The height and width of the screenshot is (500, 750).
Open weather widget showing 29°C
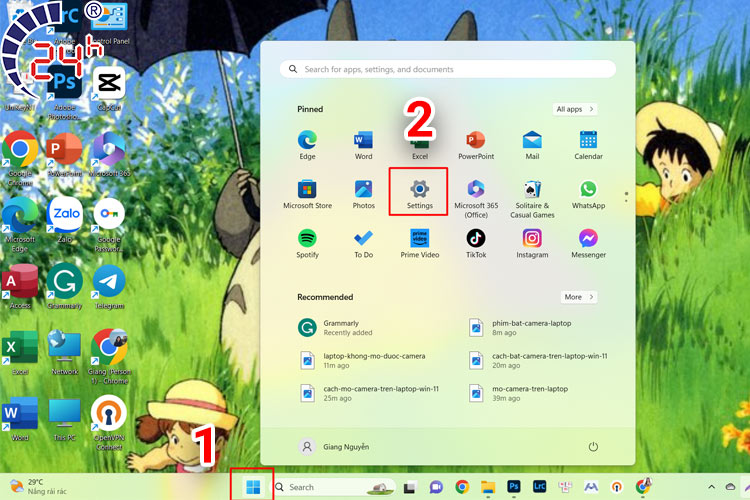coord(39,487)
